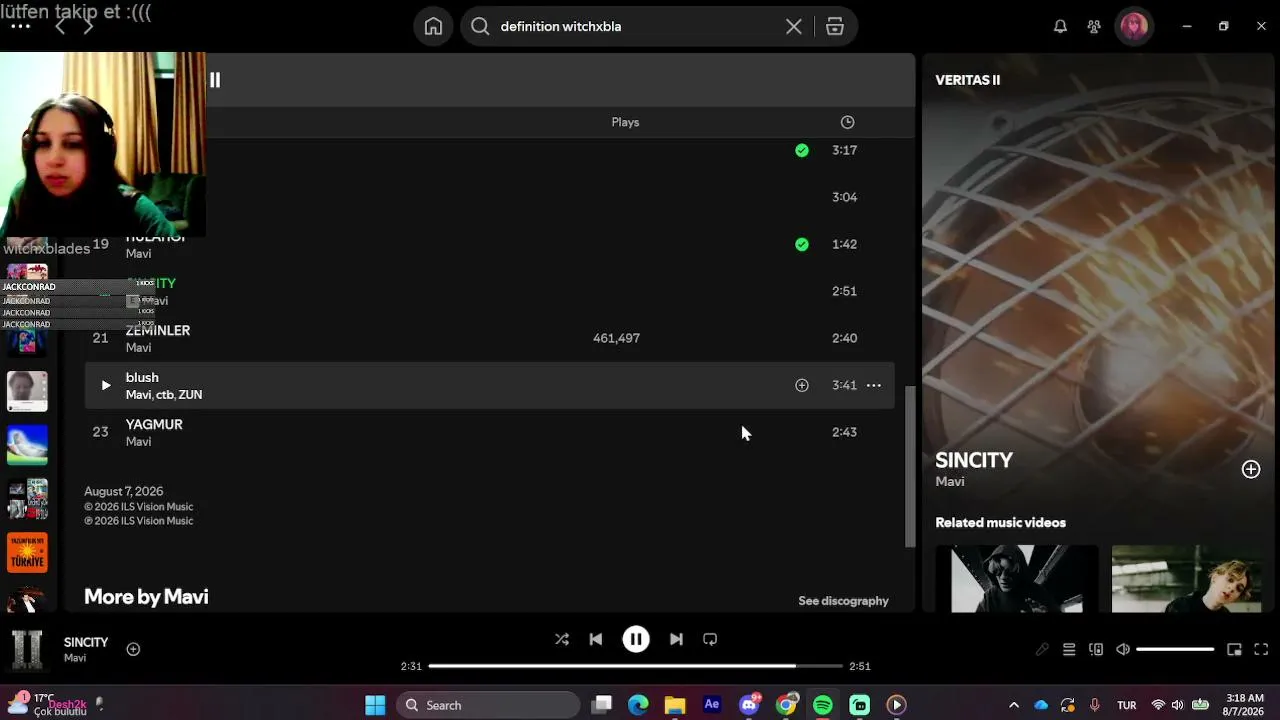Open the Windows Start menu

click(375, 705)
